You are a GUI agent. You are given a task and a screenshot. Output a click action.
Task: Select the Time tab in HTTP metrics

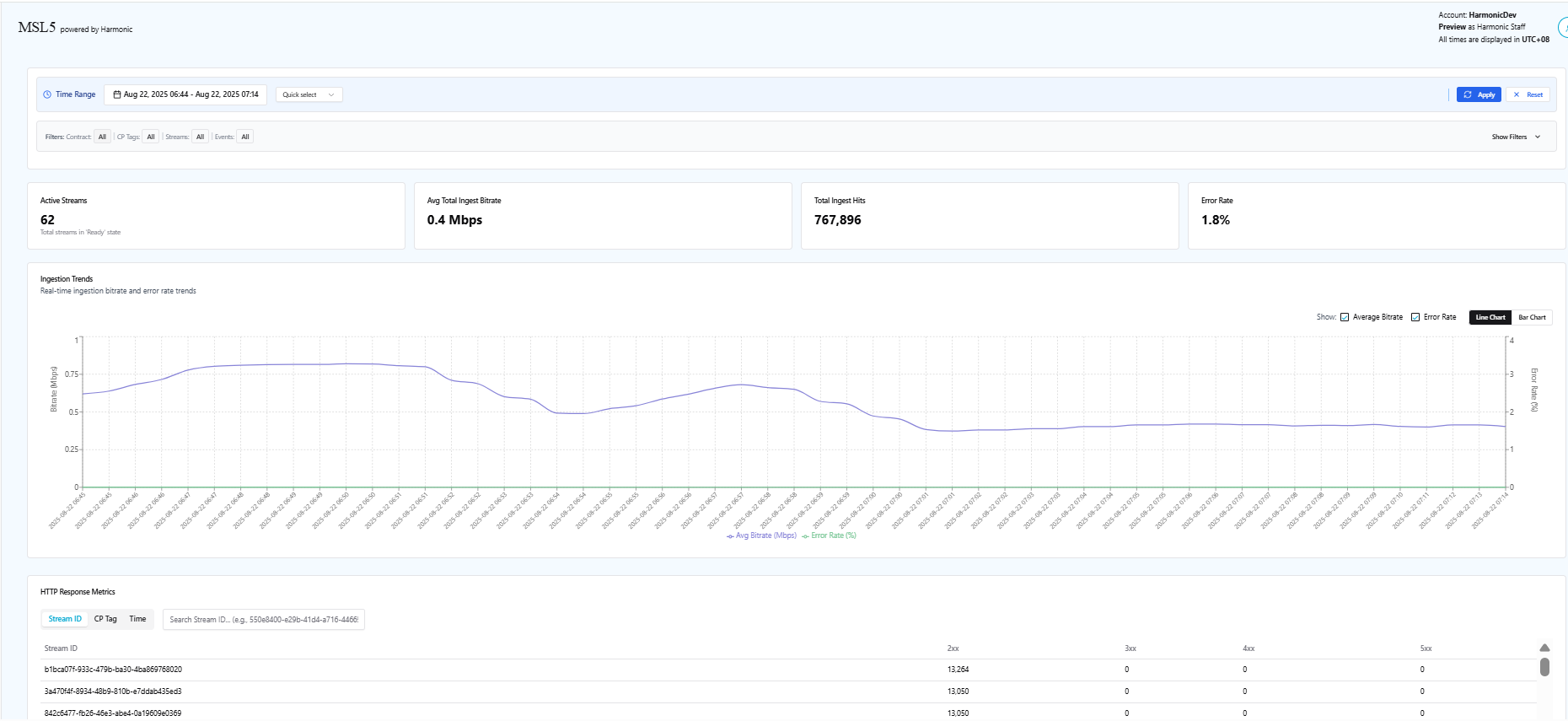click(137, 619)
